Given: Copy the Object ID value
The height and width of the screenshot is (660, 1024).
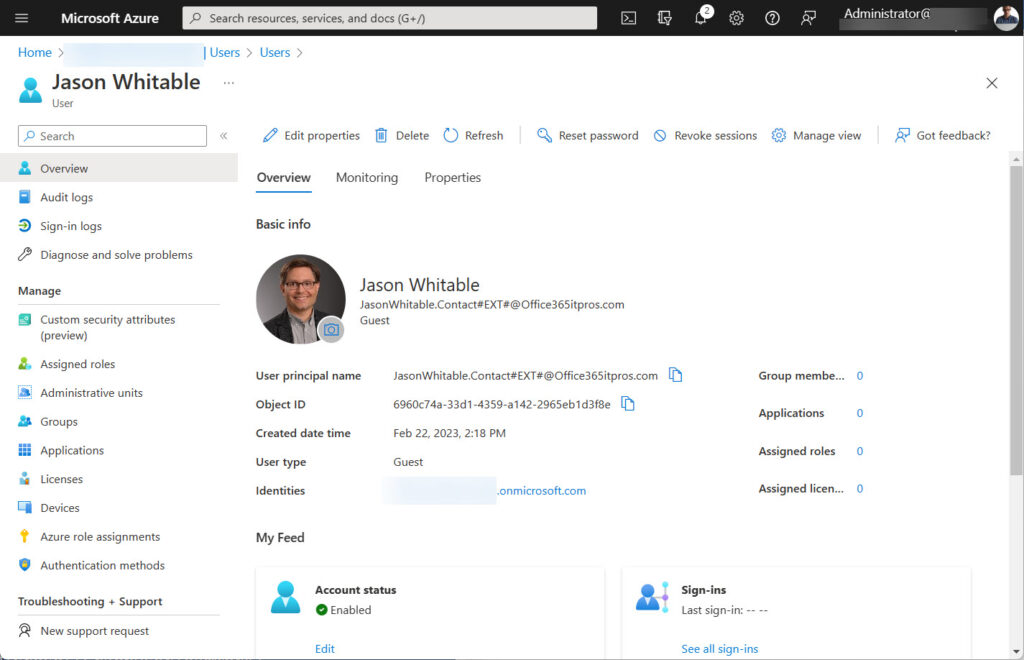Looking at the screenshot, I should click(x=628, y=404).
